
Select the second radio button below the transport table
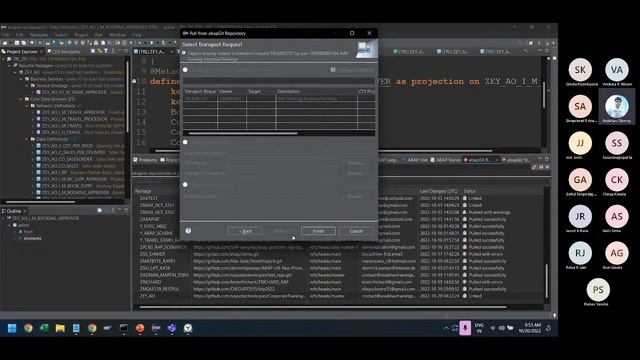point(185,142)
